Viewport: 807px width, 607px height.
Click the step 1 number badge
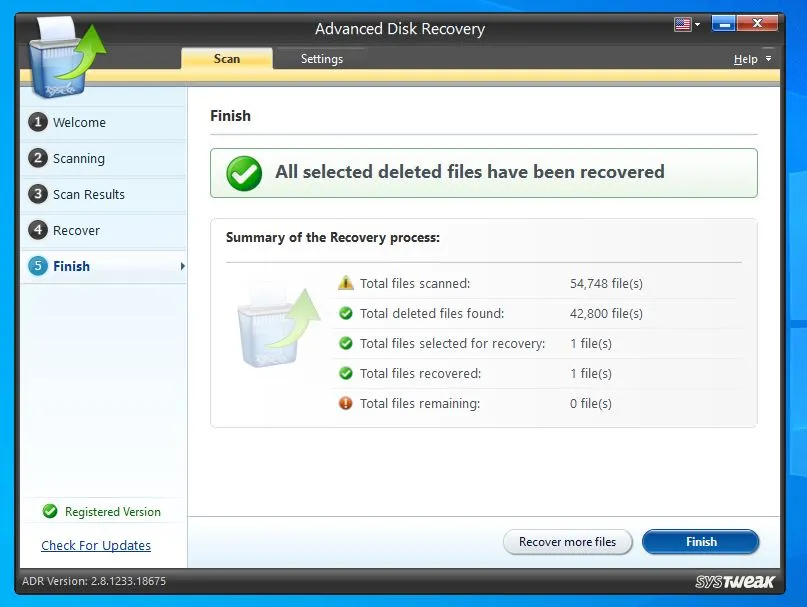(38, 123)
